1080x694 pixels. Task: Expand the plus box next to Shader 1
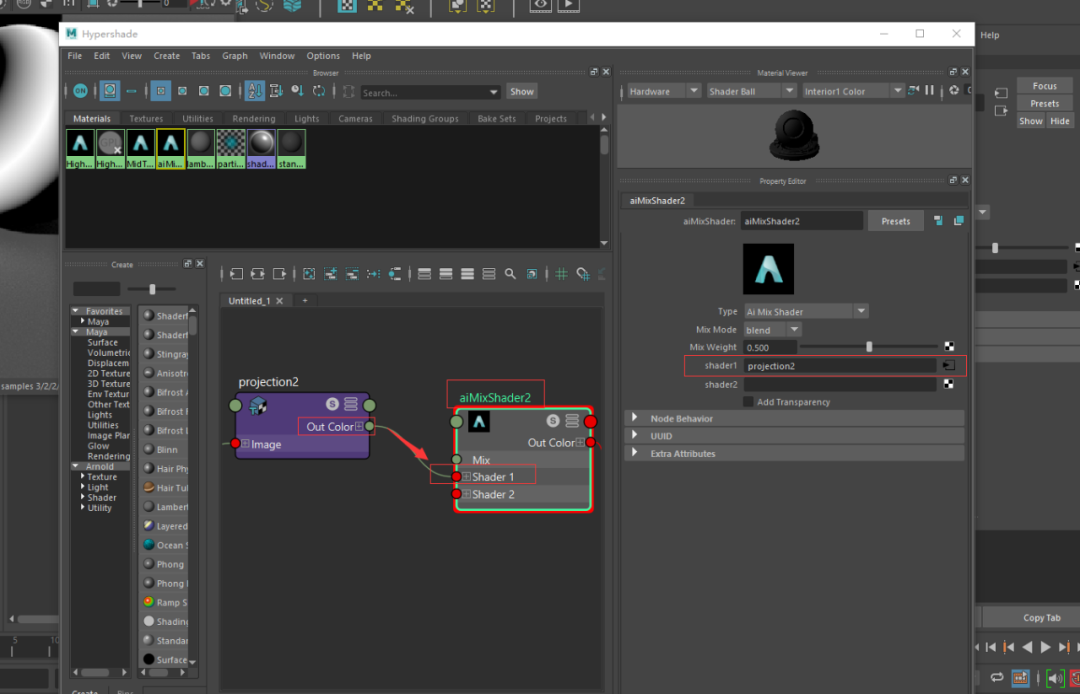466,476
